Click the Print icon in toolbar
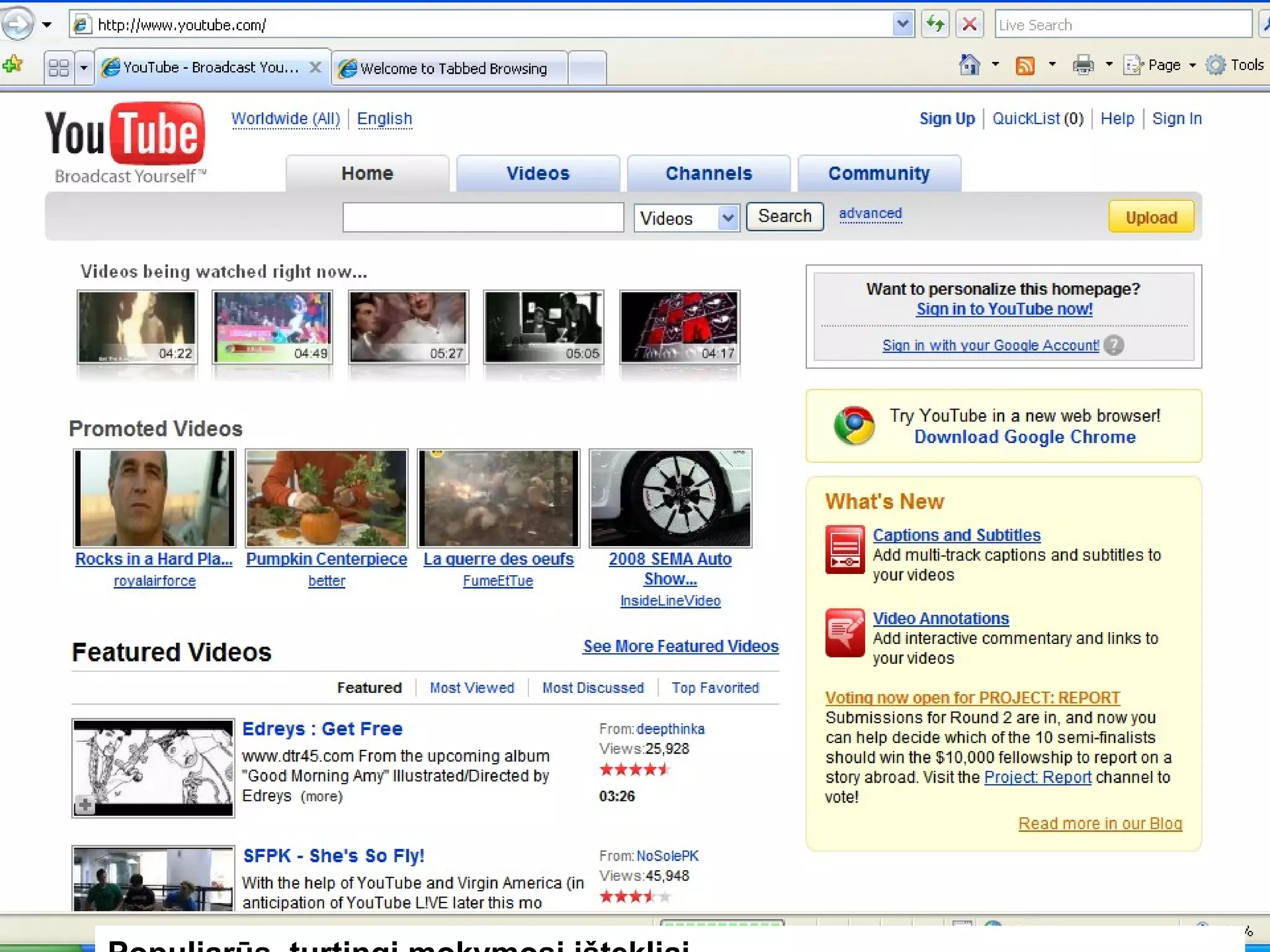This screenshot has width=1270, height=952. [1083, 65]
